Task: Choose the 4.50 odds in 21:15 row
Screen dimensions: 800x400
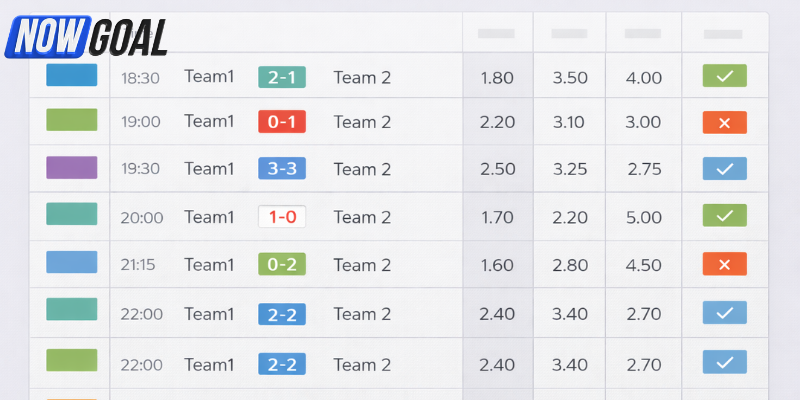Action: 644,265
